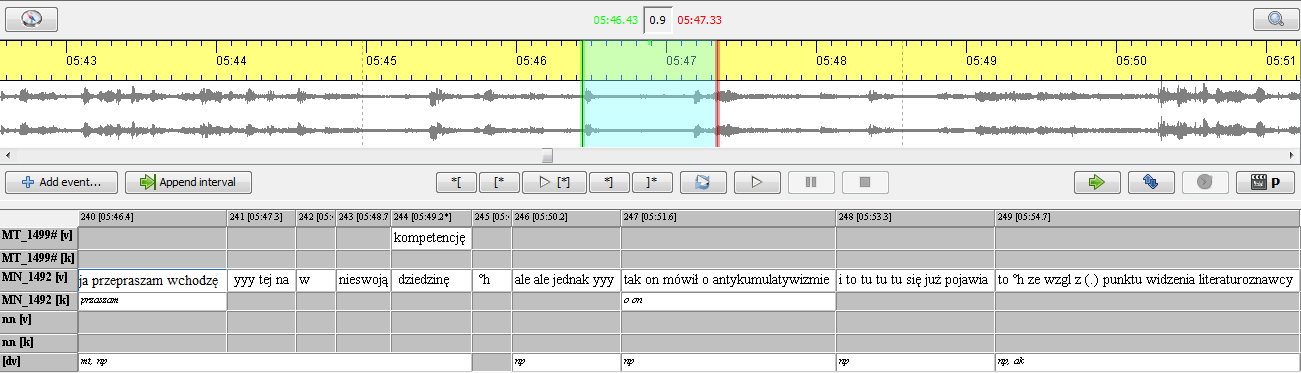Click the Append interval button
Screen dimensions: 1301x373
[188, 182]
